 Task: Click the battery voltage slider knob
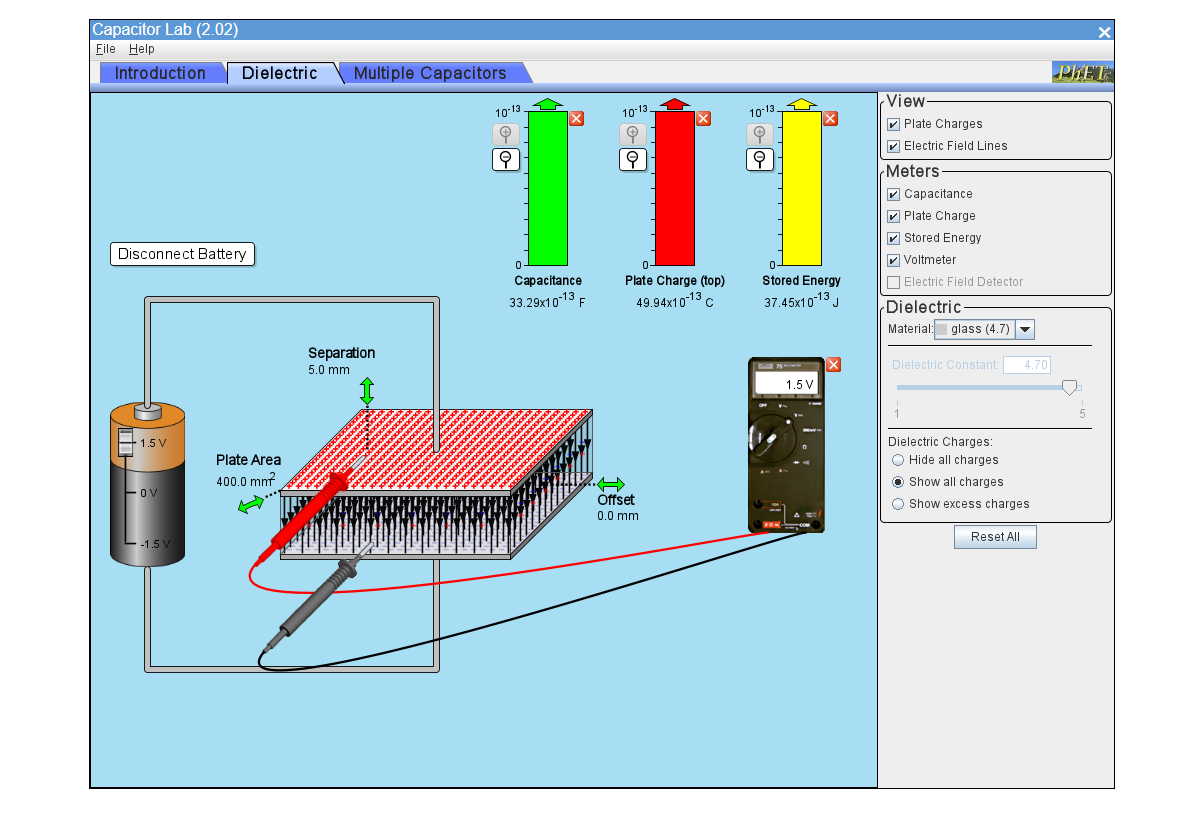(x=126, y=442)
